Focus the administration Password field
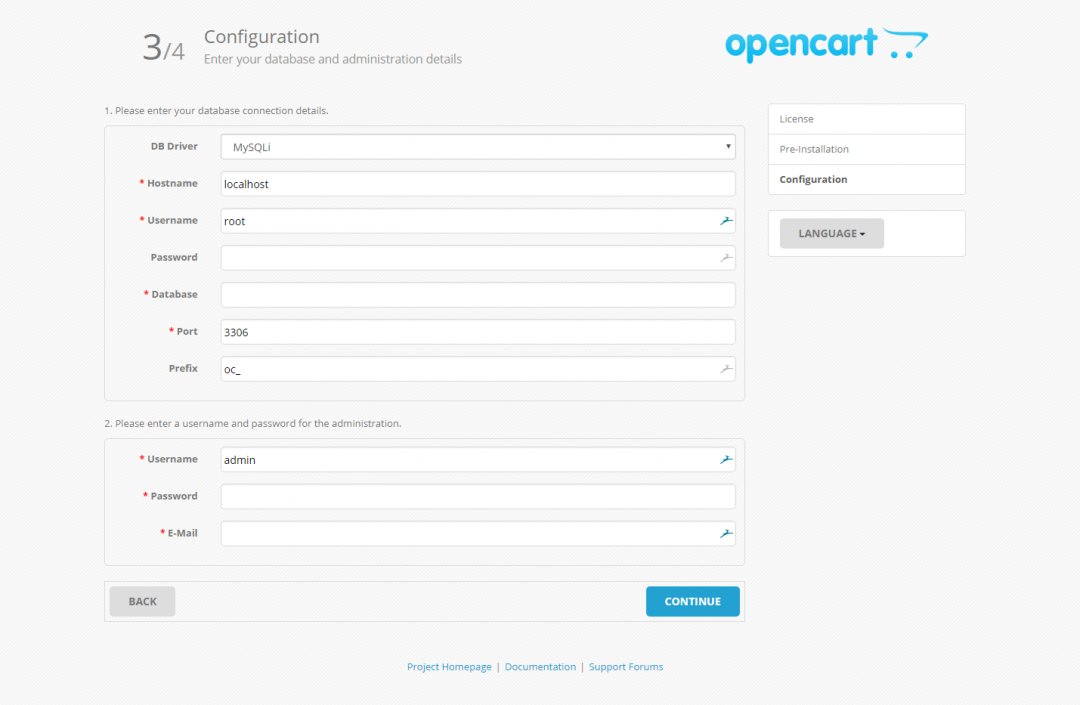The image size is (1080, 705). pyautogui.click(x=478, y=496)
